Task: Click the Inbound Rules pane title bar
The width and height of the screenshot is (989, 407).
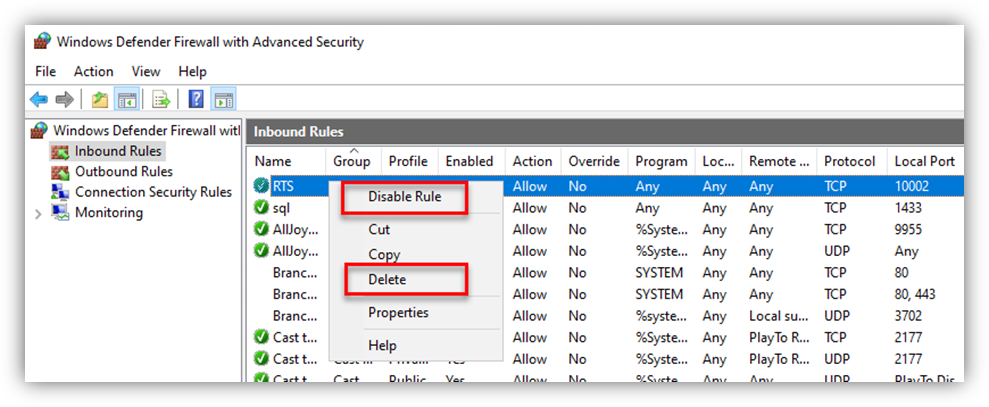Action: (x=605, y=131)
